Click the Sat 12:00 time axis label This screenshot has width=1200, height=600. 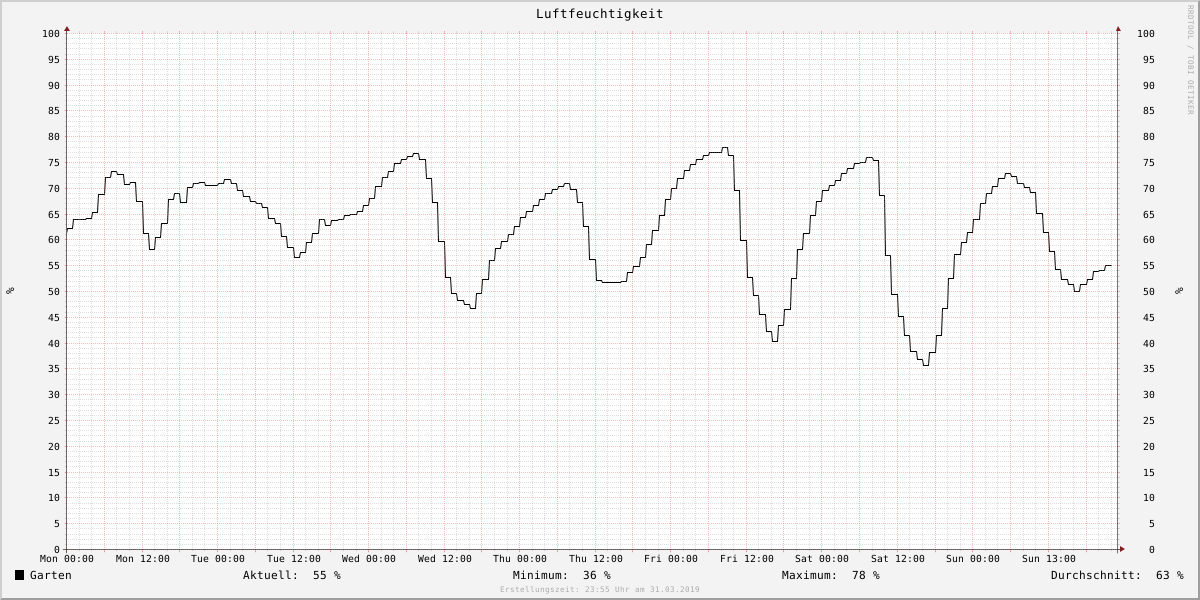click(x=898, y=559)
